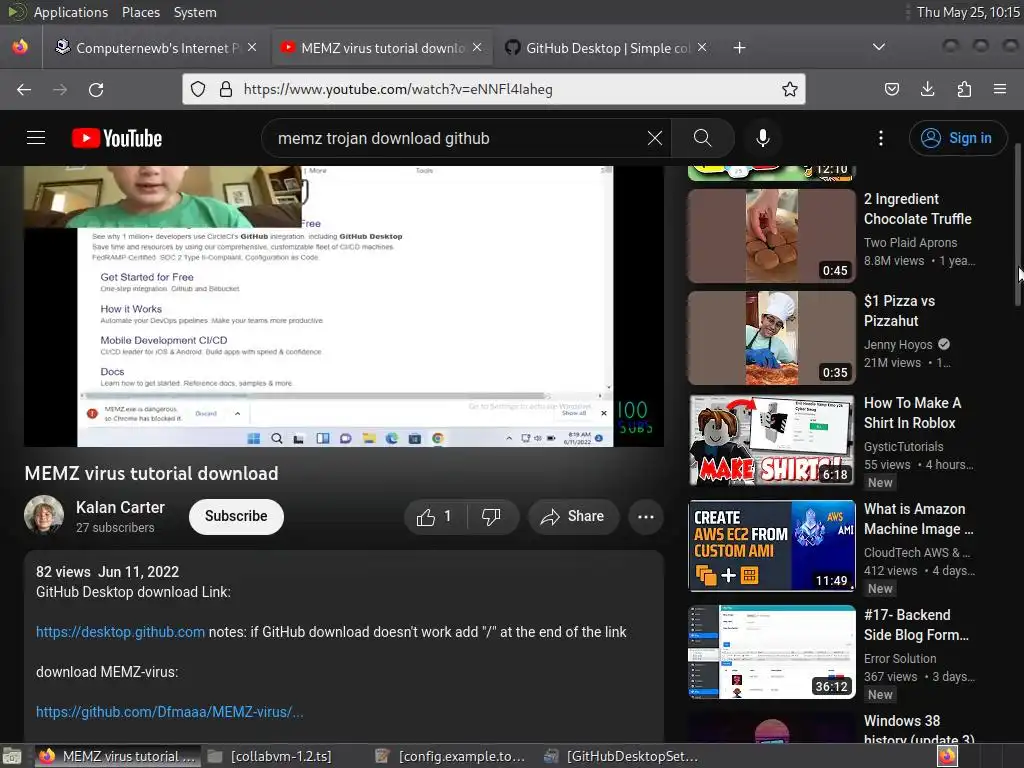Close the MEMZ virus tutorial tab
Screen dimensions: 1024x768
pos(477,47)
